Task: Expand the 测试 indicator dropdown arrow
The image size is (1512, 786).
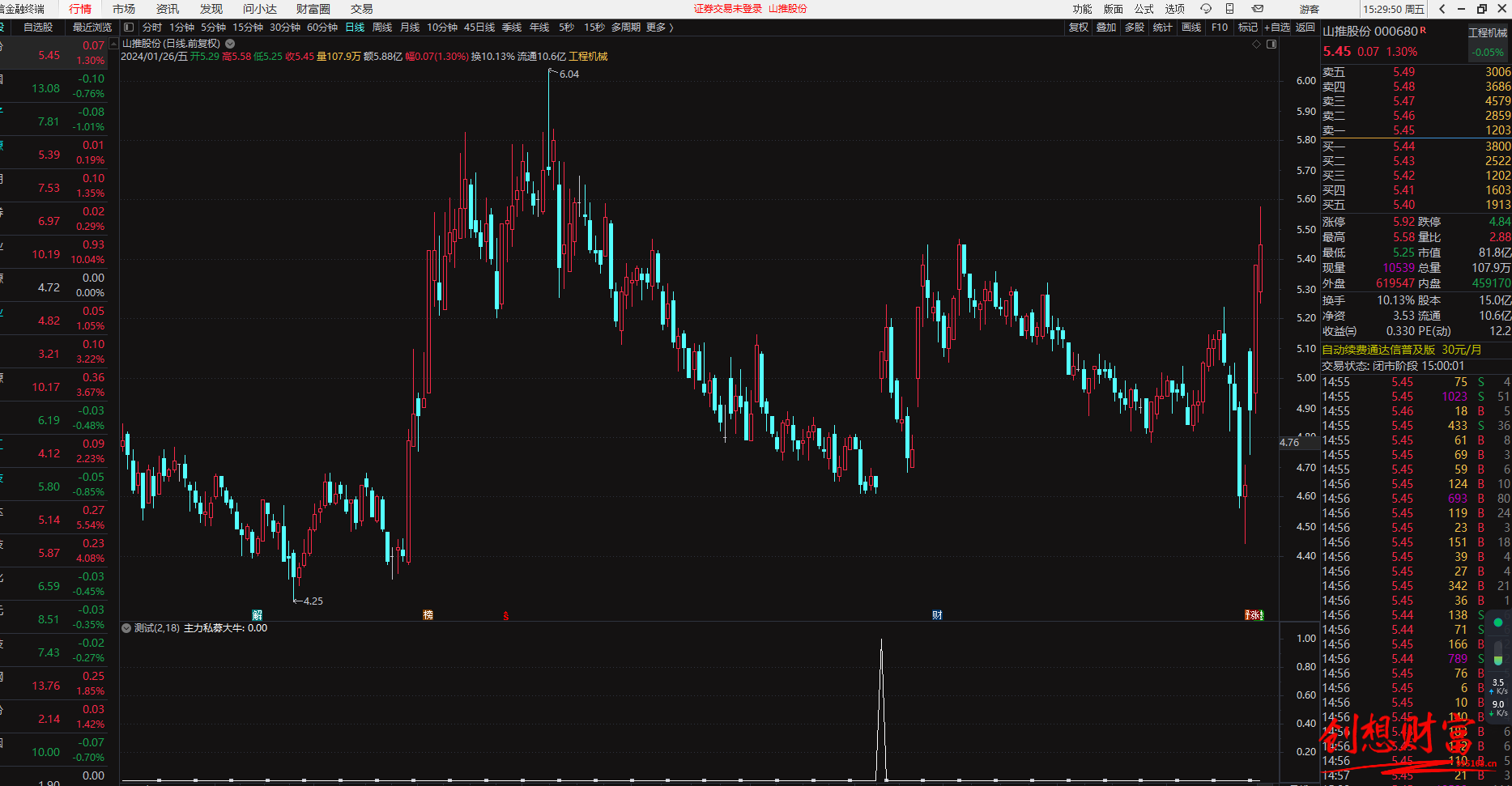Action: pos(126,628)
